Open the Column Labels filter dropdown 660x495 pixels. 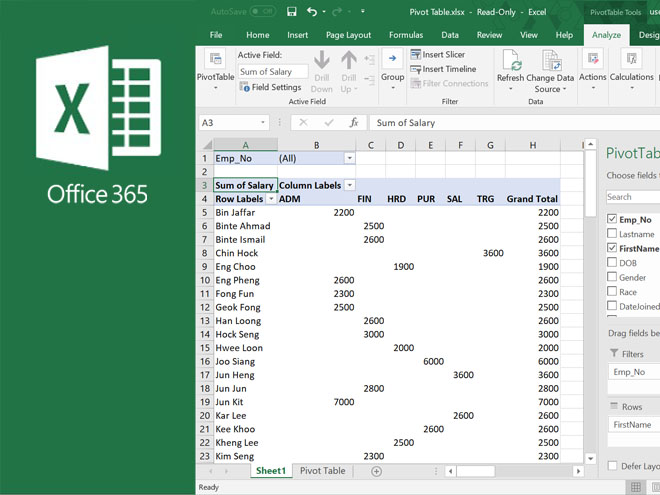point(349,185)
